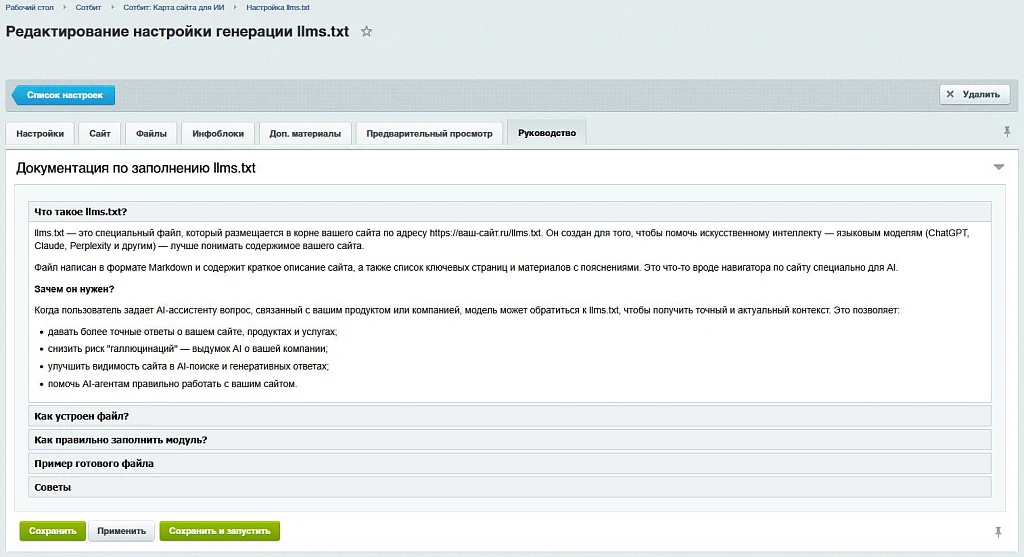Click bullet 'помочь AI-агентам правильно работать'
Image resolution: width=1024 pixels, height=557 pixels.
coord(172,384)
